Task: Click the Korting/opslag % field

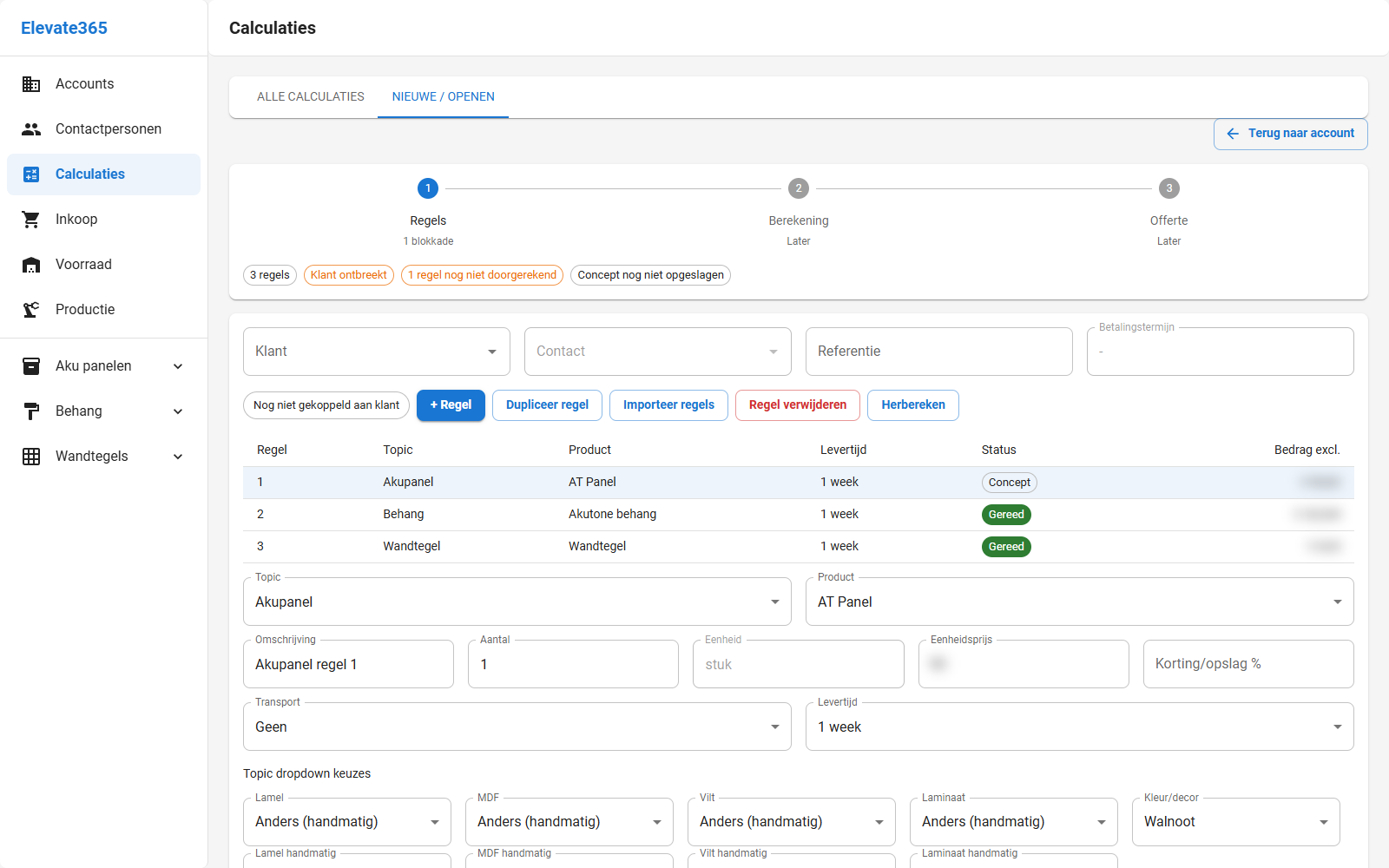Action: (1248, 664)
